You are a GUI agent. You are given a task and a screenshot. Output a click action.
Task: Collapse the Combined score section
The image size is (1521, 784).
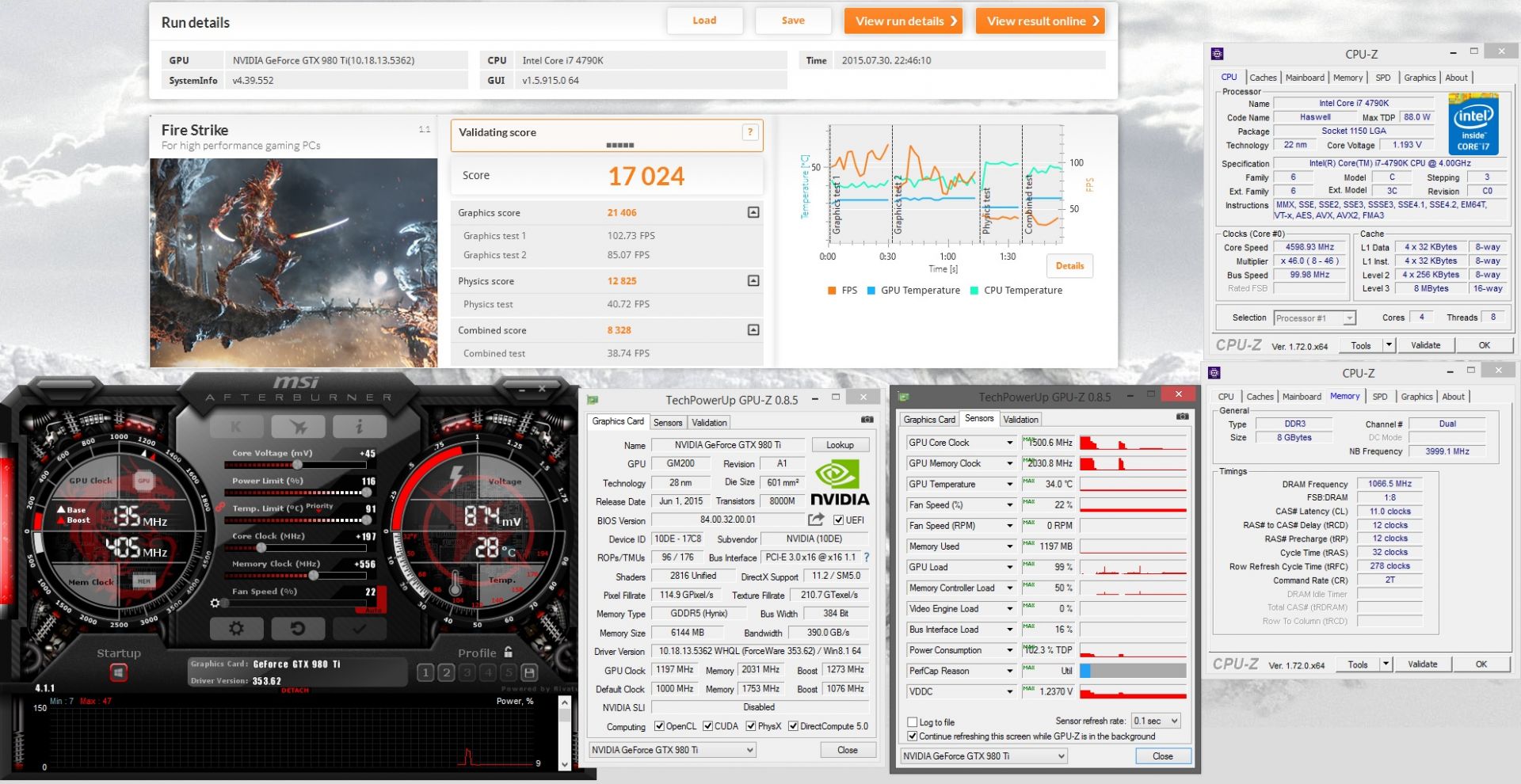[753, 329]
